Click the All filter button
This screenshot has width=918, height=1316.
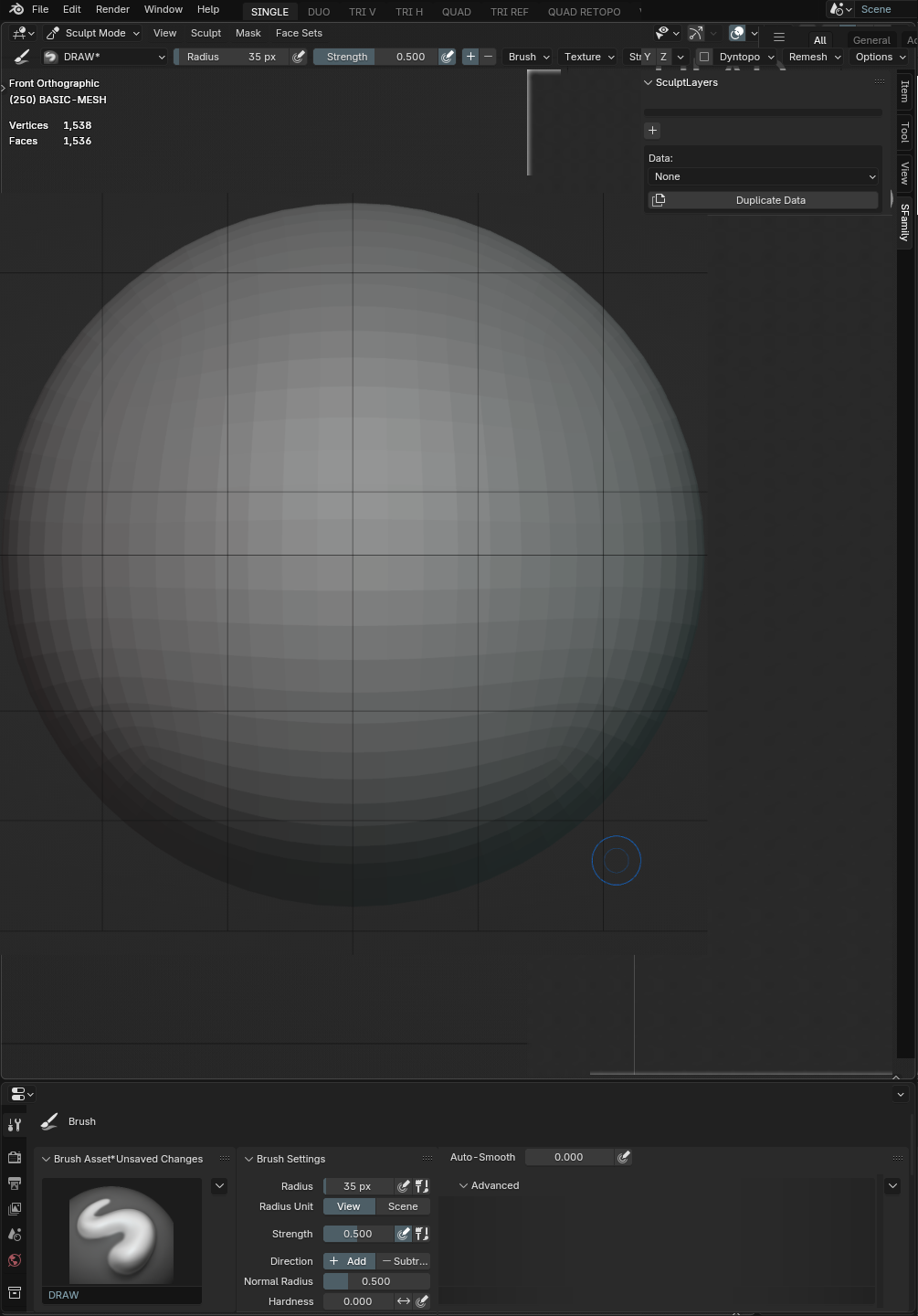[819, 40]
